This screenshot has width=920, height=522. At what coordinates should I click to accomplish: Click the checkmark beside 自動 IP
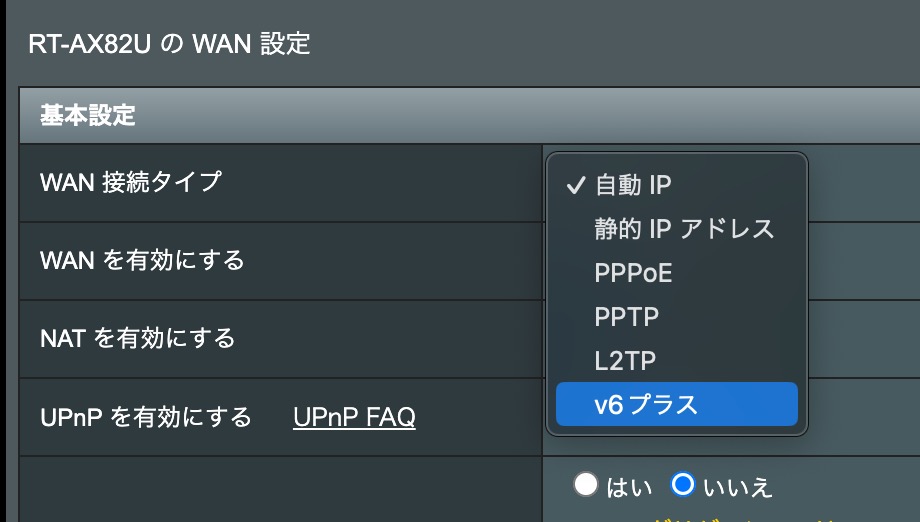[575, 185]
